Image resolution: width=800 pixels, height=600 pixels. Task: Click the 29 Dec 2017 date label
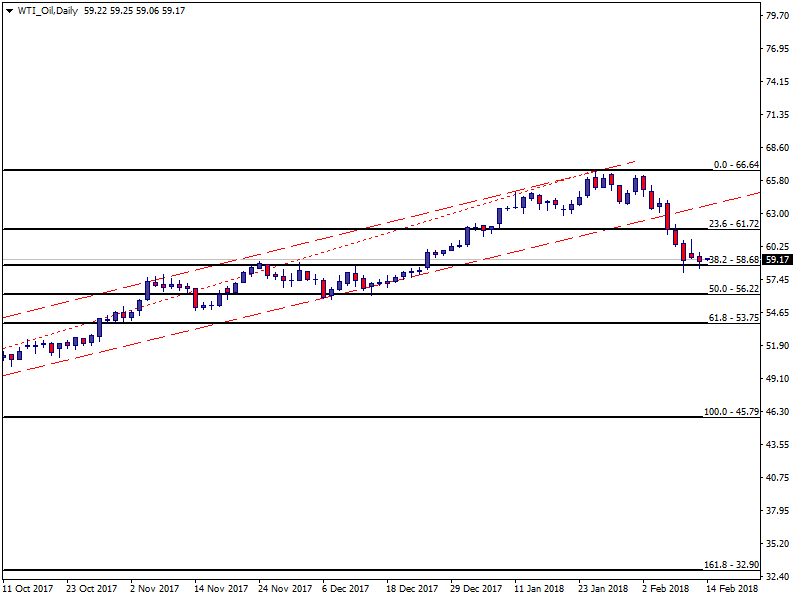[x=475, y=589]
